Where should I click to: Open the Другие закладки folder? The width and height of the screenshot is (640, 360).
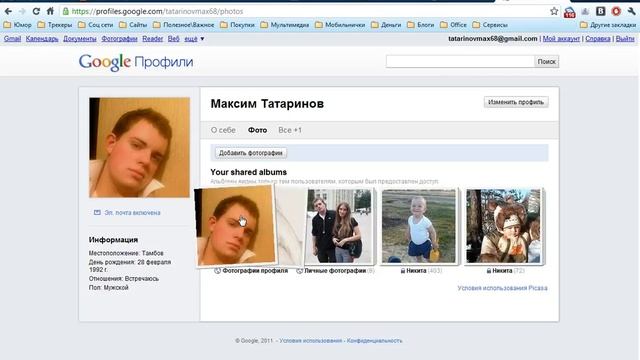(x=608, y=25)
